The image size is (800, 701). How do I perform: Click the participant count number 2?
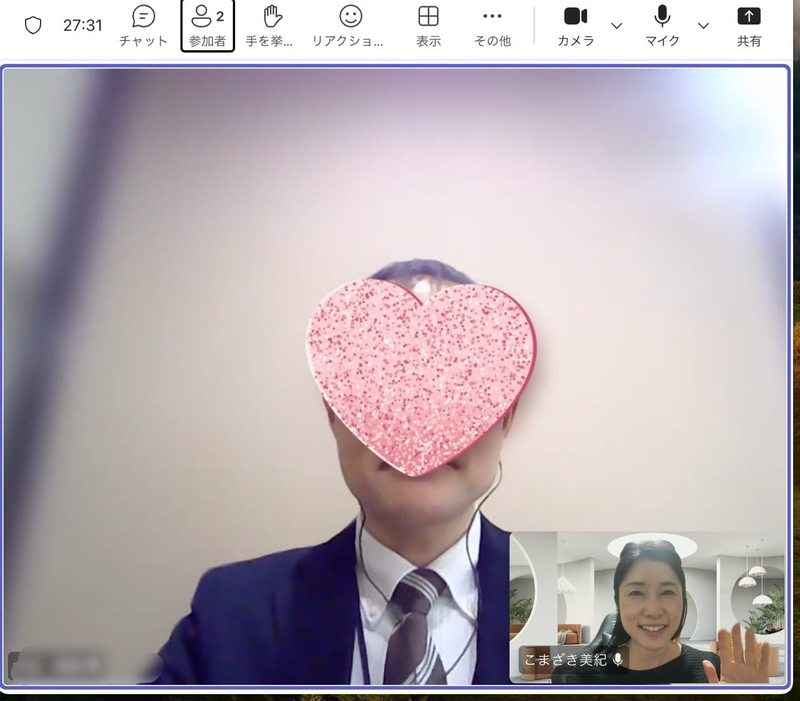(219, 16)
